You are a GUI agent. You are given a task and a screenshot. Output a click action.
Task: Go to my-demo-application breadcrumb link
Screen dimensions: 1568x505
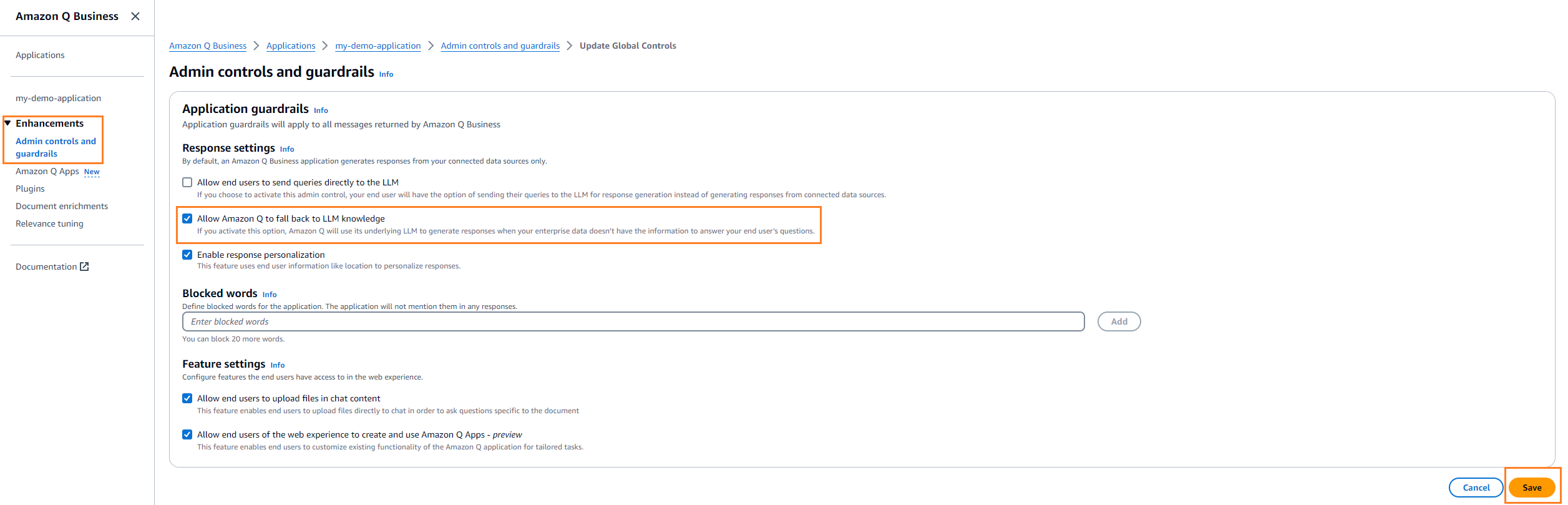point(378,46)
